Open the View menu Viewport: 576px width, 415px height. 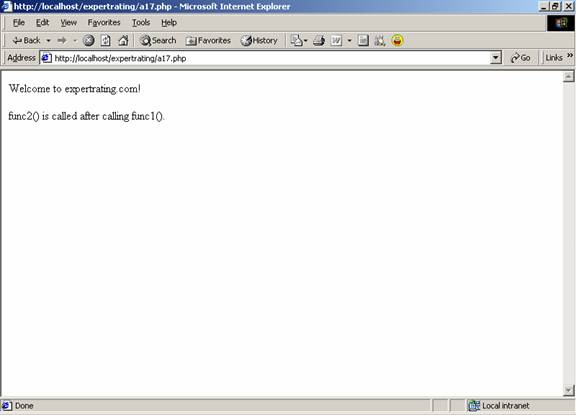tap(69, 23)
